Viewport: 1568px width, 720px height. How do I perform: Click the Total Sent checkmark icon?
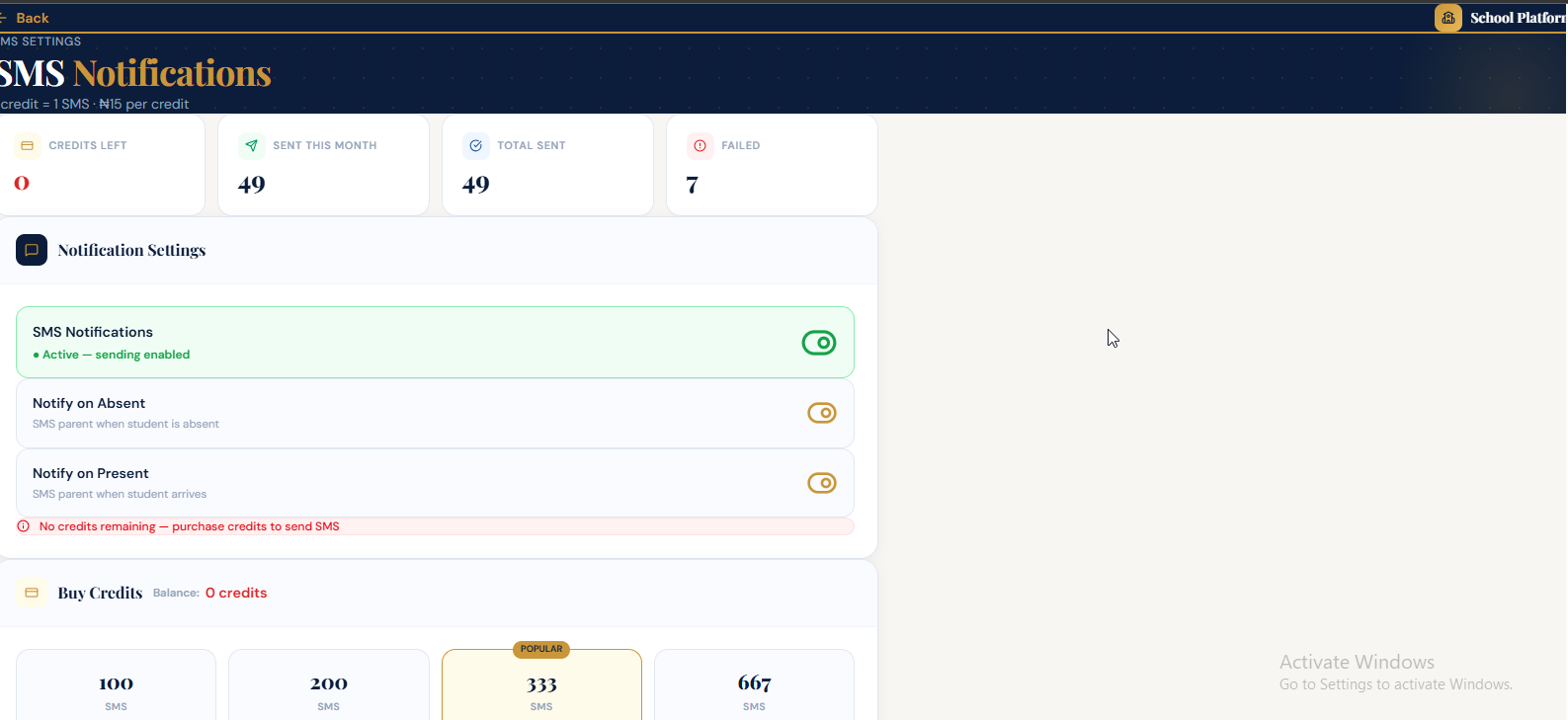(x=476, y=145)
